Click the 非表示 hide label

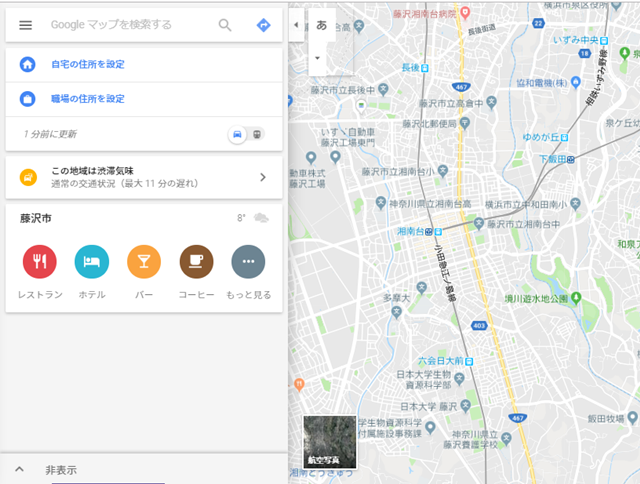[61, 470]
